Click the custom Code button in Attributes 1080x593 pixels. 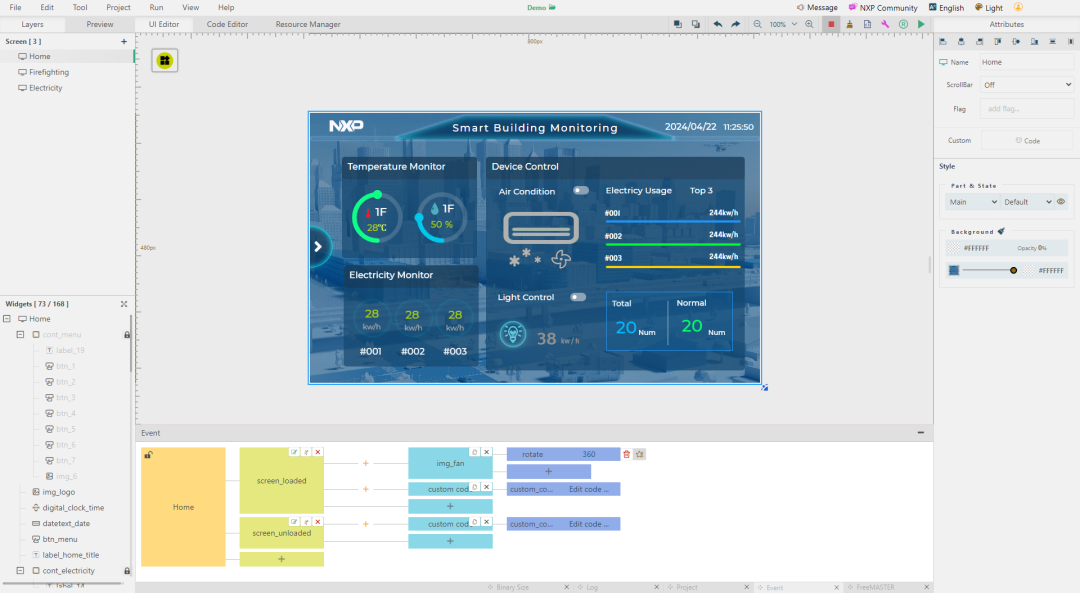1027,141
